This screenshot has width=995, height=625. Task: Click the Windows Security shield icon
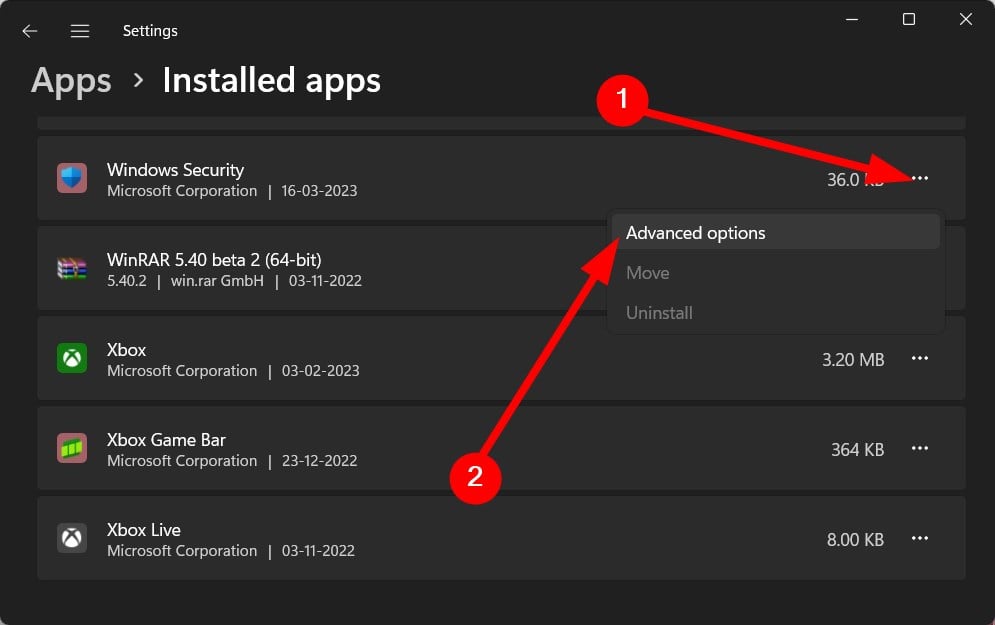pyautogui.click(x=72, y=178)
